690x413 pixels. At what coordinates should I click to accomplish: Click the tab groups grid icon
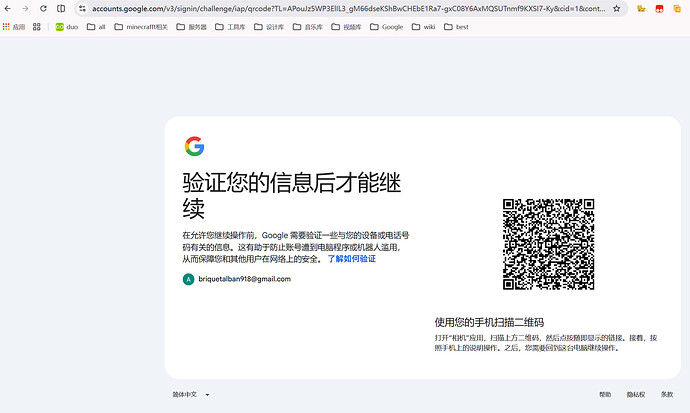[37, 27]
